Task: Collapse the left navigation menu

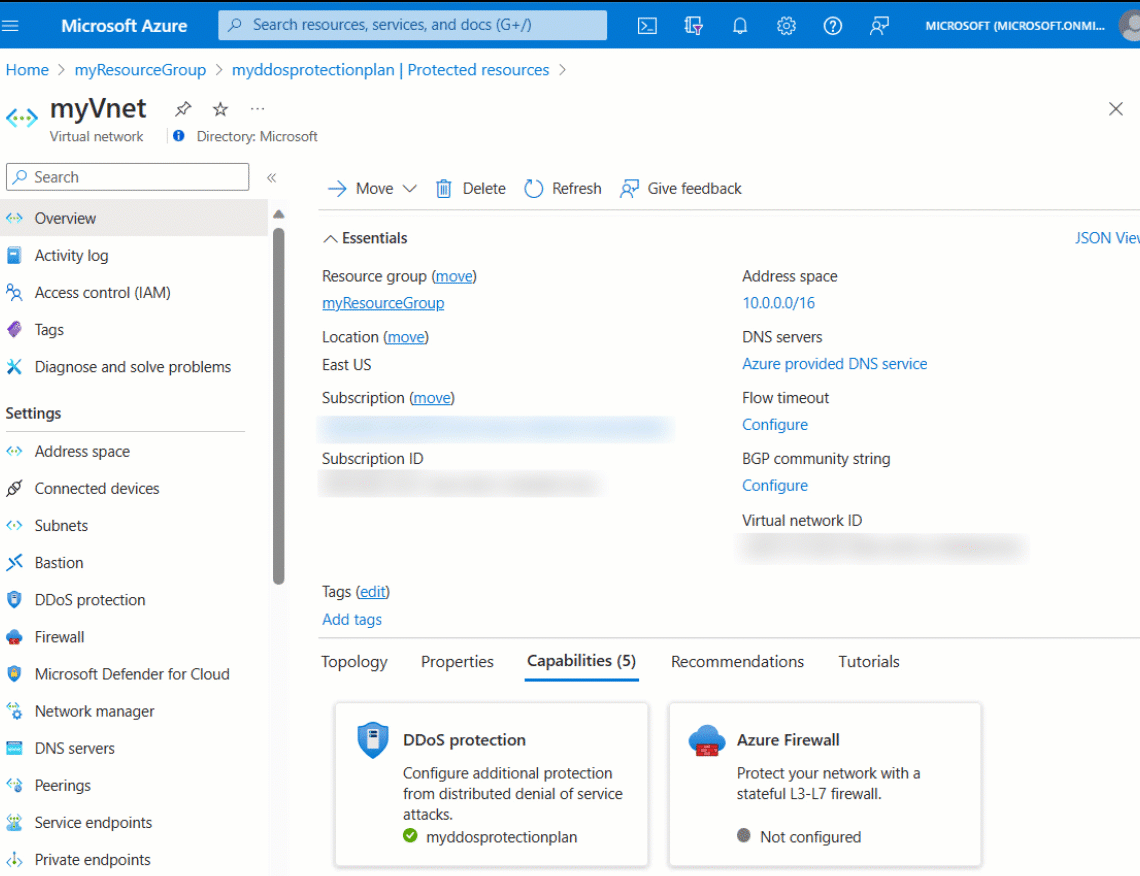Action: (271, 177)
